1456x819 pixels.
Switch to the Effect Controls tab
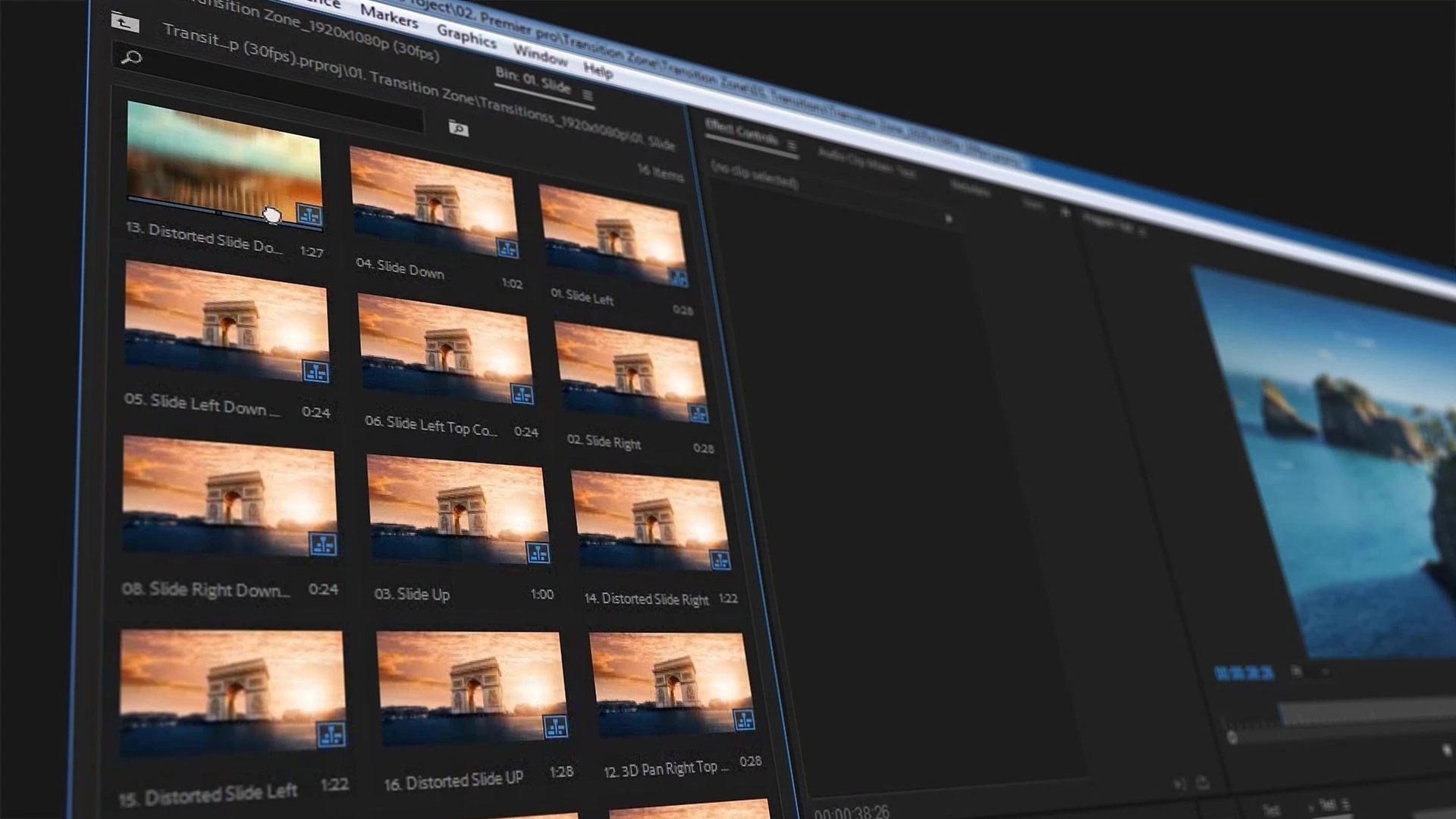[x=742, y=133]
